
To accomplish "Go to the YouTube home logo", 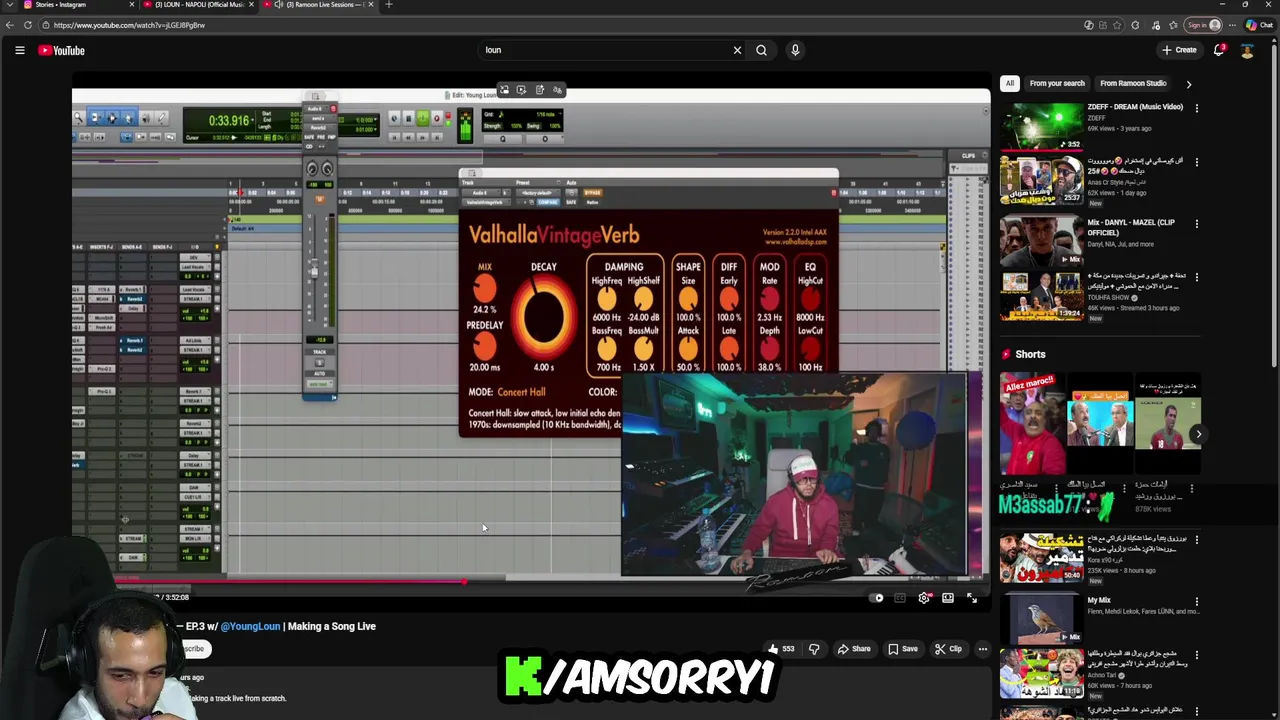I will pyautogui.click(x=61, y=50).
